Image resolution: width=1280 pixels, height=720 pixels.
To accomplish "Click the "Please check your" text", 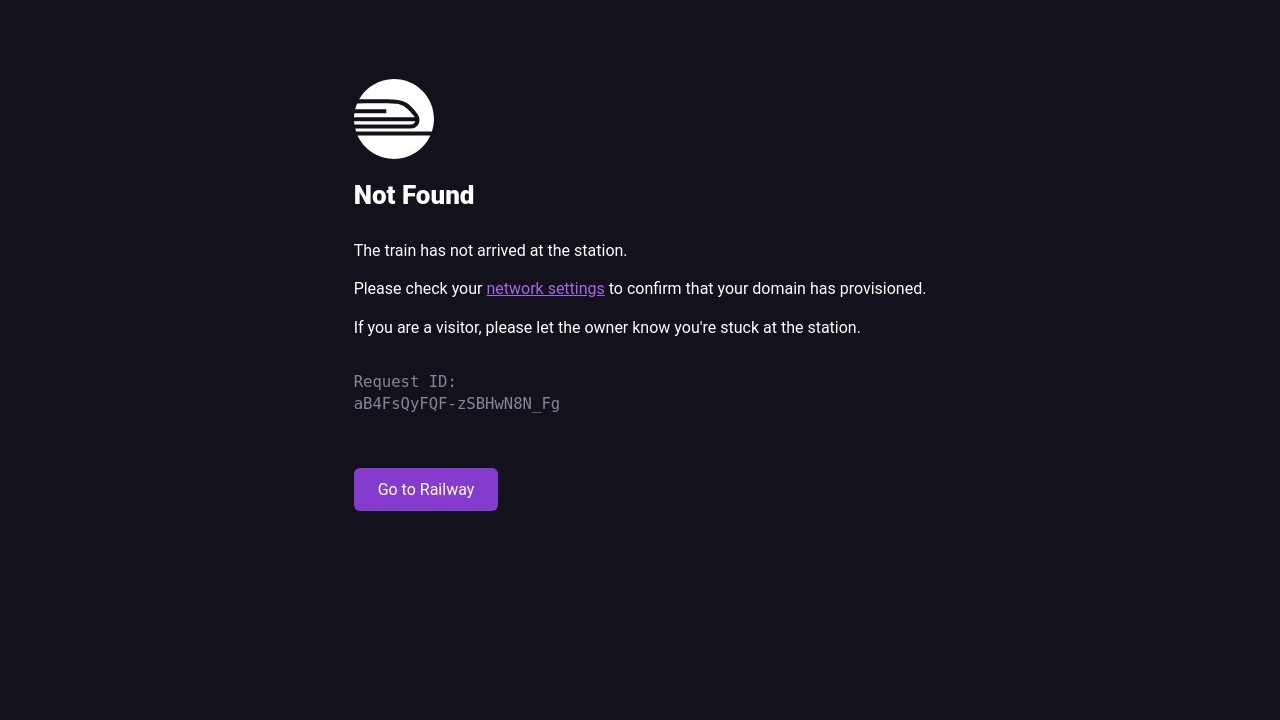I will (x=418, y=289).
